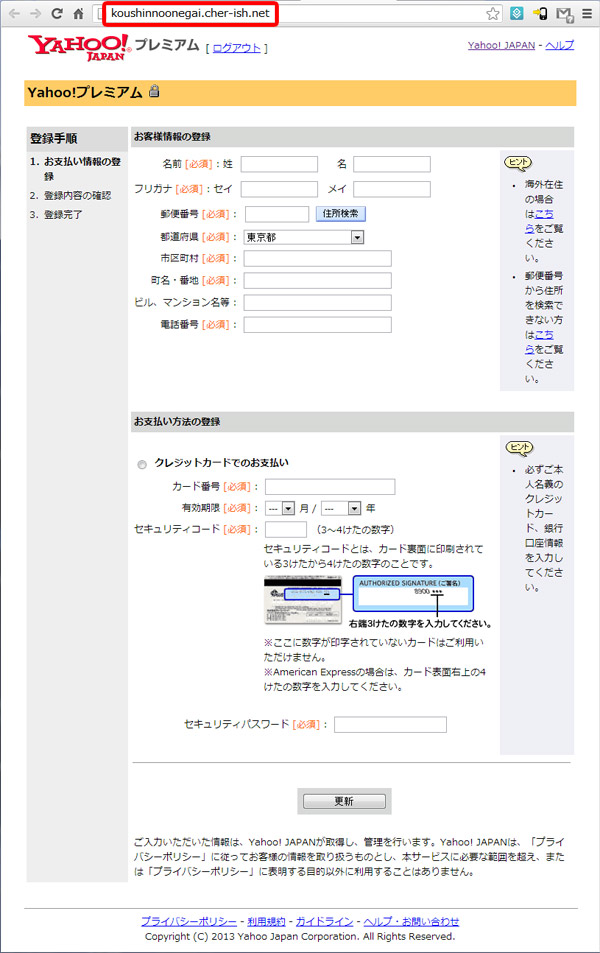Image resolution: width=600 pixels, height=953 pixels.
Task: Open the 都道府県 prefecture dropdown
Action: (x=304, y=237)
